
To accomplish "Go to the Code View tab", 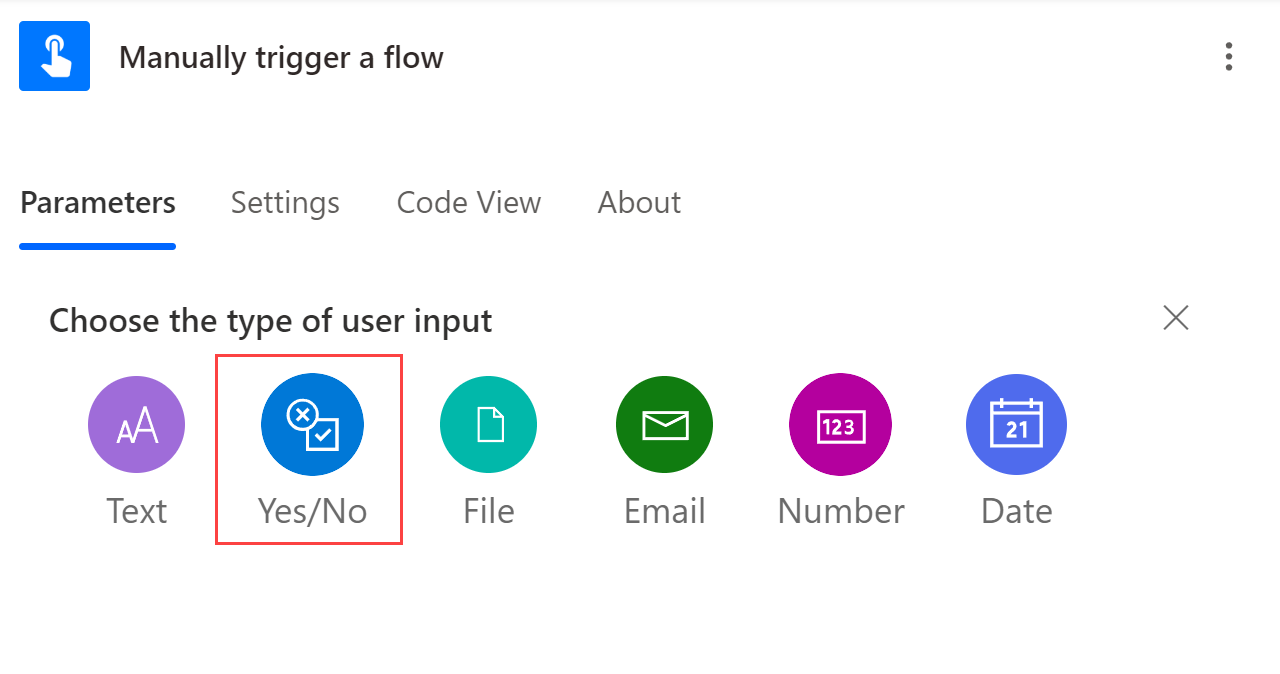I will 469,203.
